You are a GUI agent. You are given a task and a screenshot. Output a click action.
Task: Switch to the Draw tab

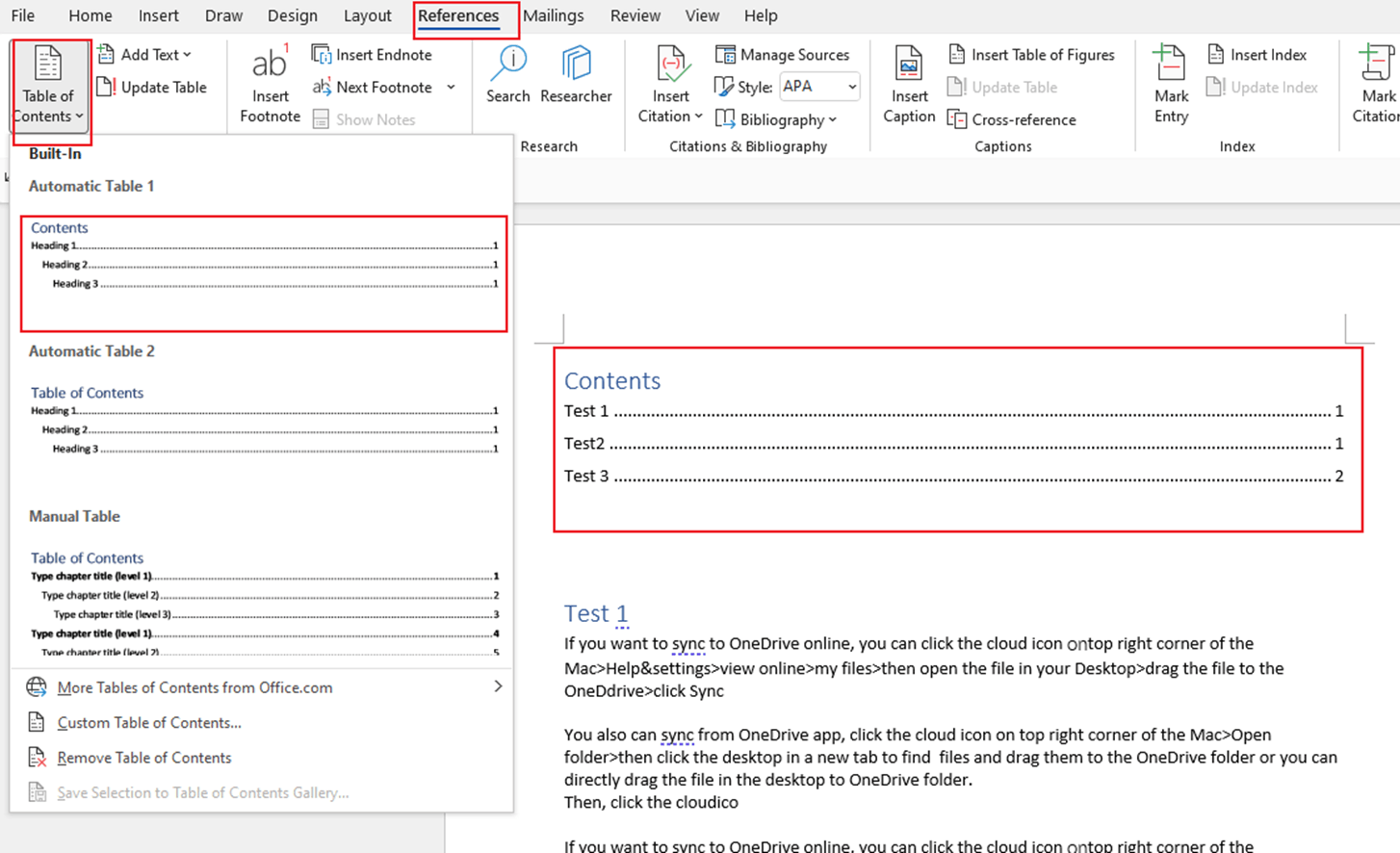coord(223,16)
